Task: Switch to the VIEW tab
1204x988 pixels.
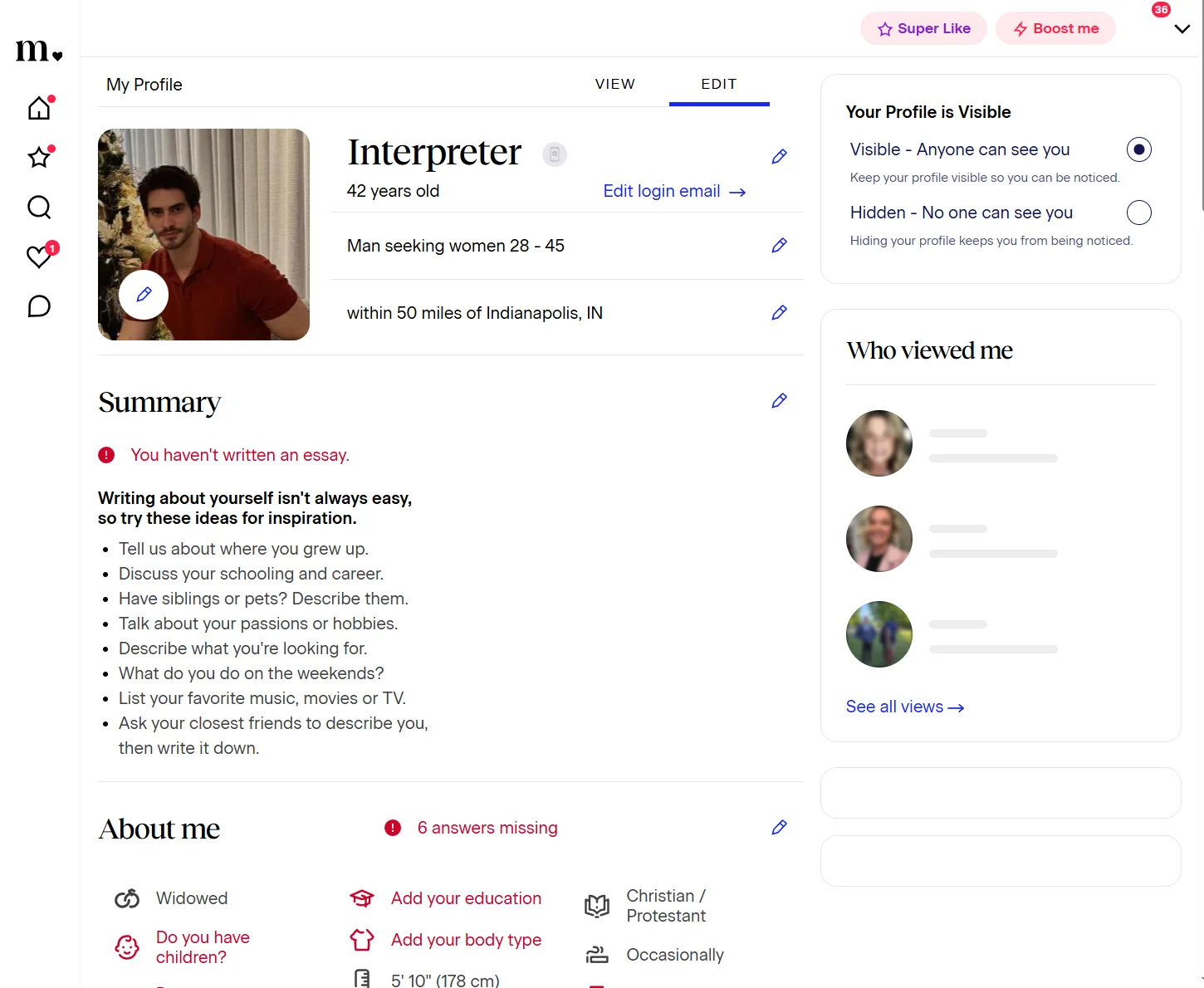Action: (615, 84)
